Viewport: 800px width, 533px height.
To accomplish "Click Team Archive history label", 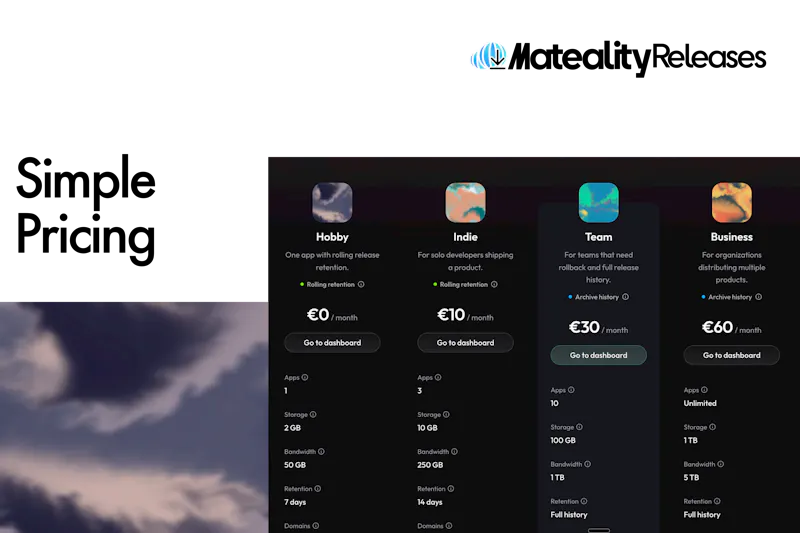I will [597, 297].
